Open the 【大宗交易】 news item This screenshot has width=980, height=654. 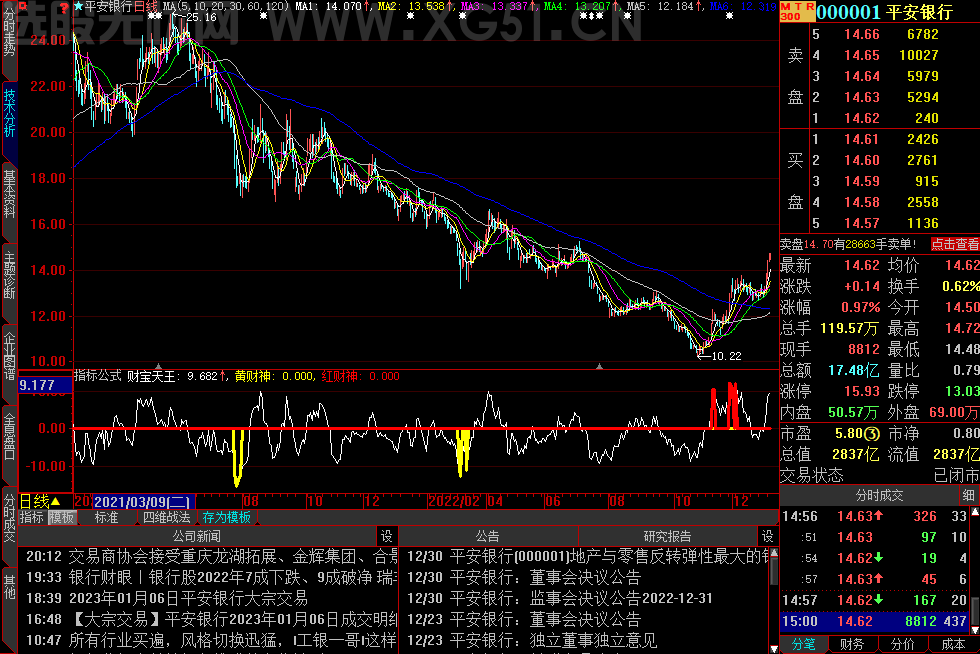pos(209,620)
